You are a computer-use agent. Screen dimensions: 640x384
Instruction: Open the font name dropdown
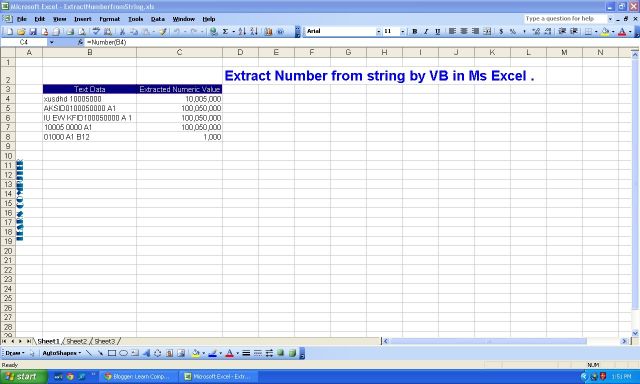pyautogui.click(x=378, y=31)
